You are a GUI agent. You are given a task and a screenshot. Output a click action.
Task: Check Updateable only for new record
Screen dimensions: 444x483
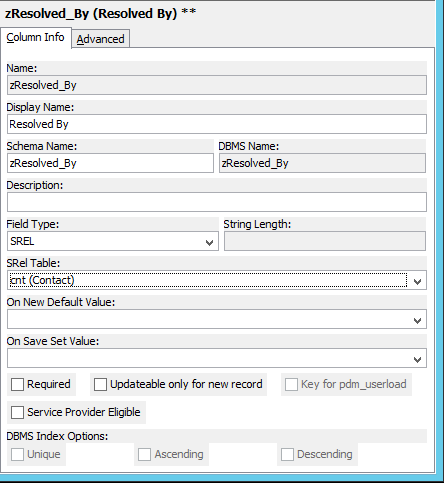[100, 384]
